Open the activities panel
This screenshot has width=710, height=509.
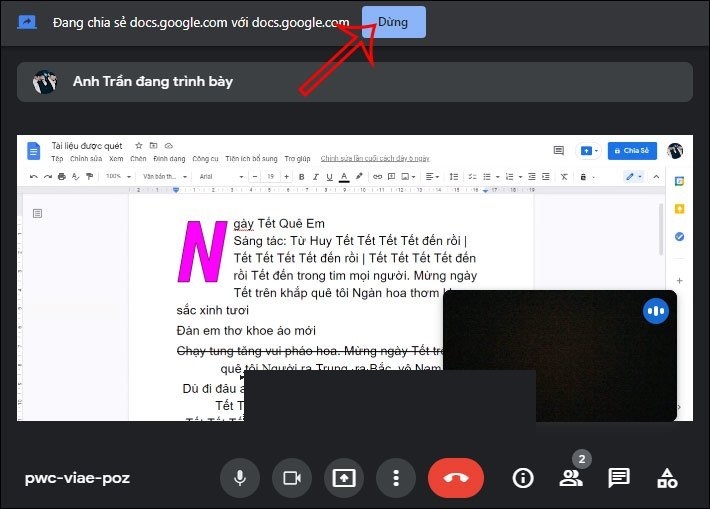point(667,478)
